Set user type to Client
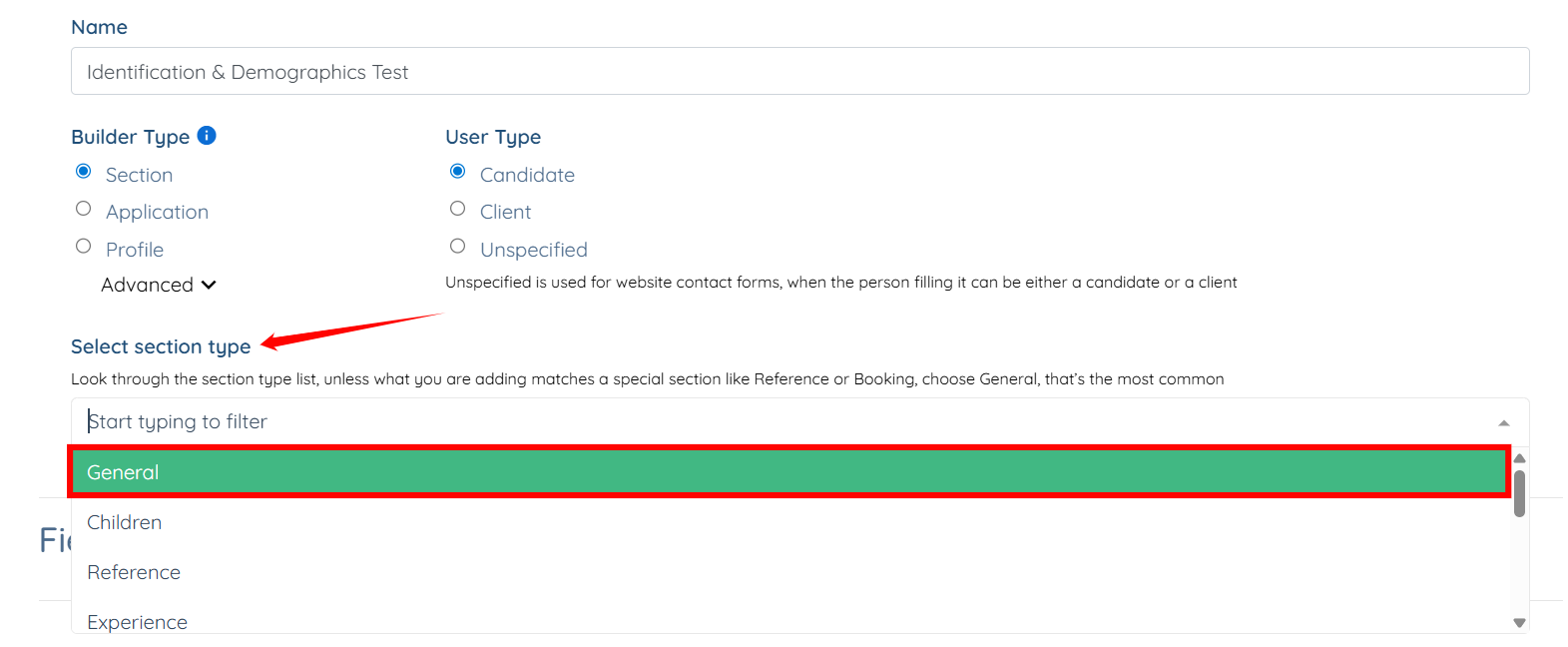The height and width of the screenshot is (647, 1568). point(458,209)
